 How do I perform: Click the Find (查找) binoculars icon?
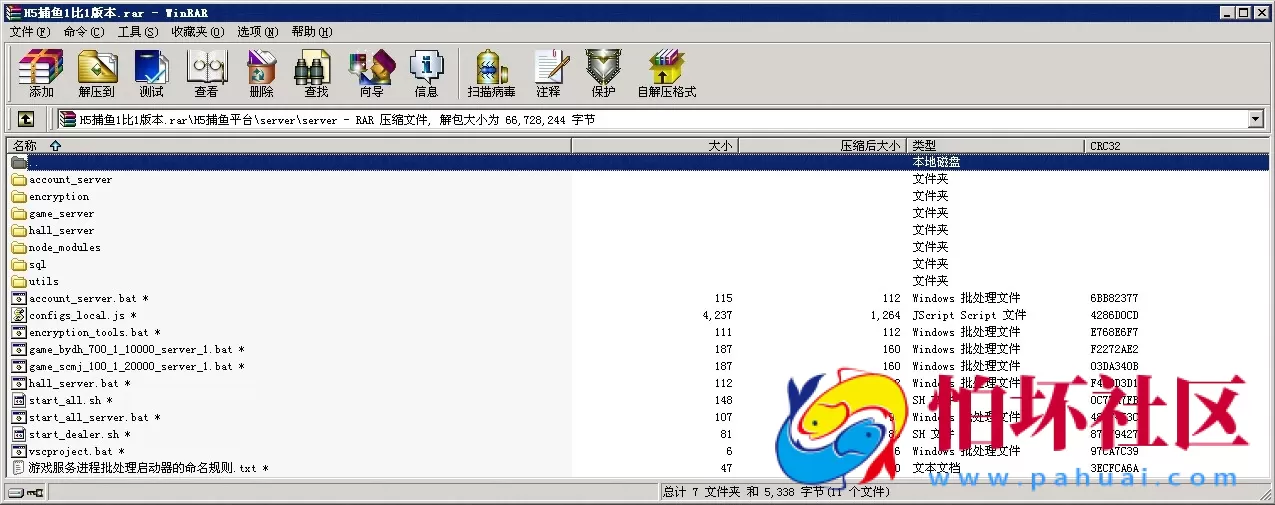coord(316,73)
